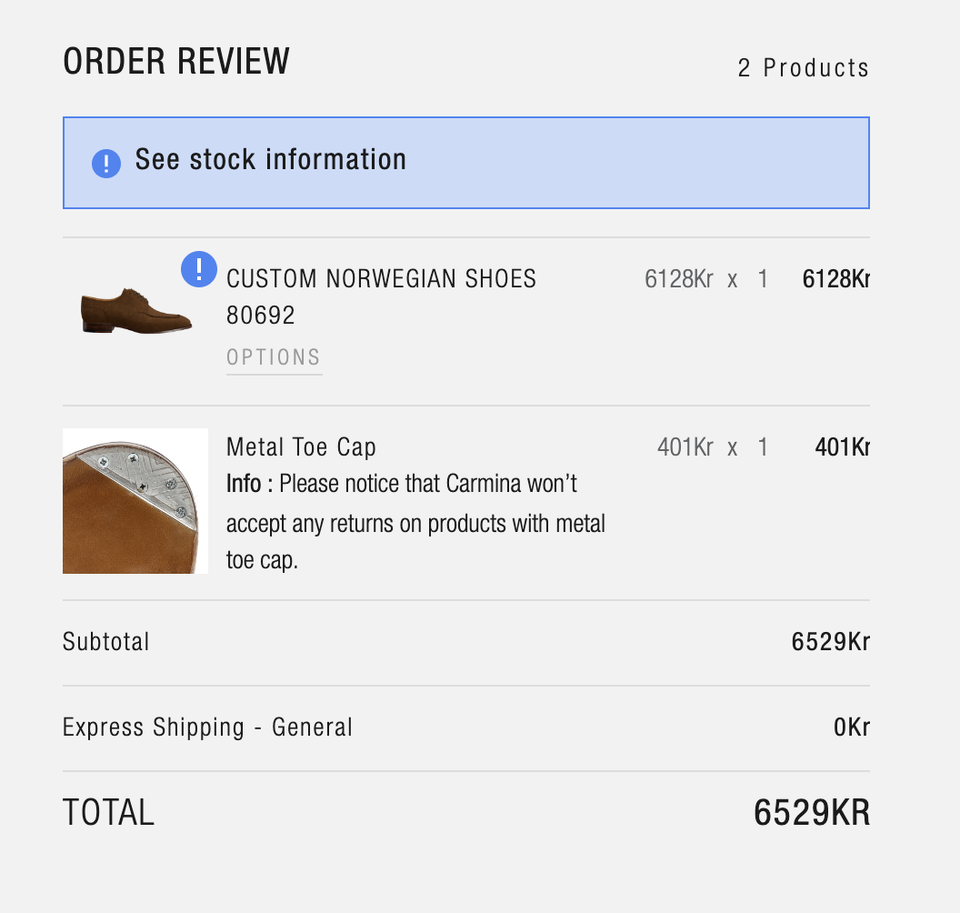960x913 pixels.
Task: Click the info icon in the stock banner
Action: click(x=106, y=163)
